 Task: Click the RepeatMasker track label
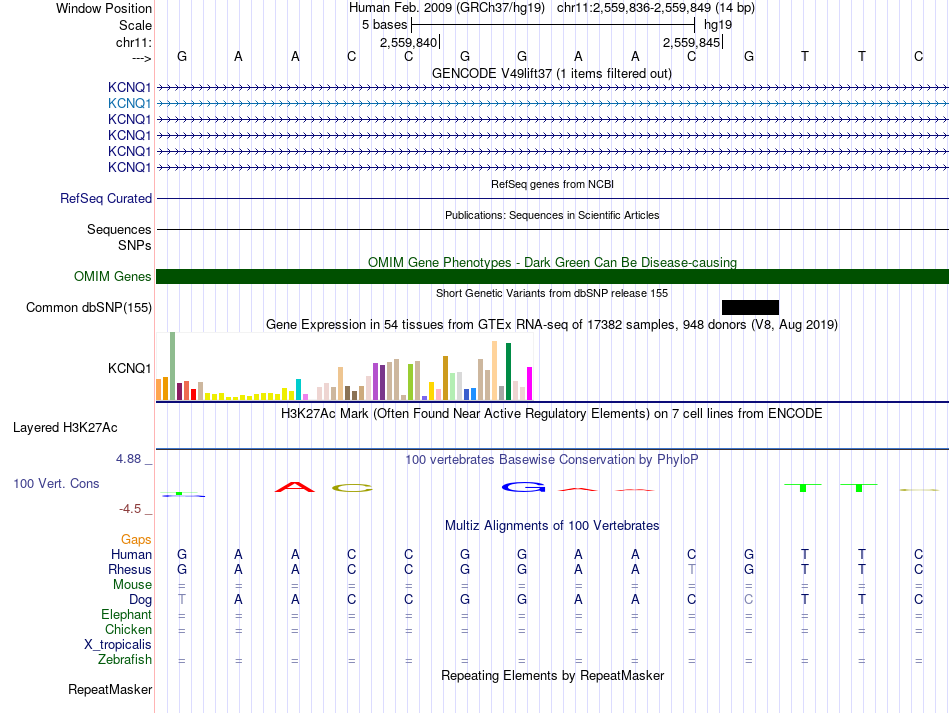click(110, 689)
